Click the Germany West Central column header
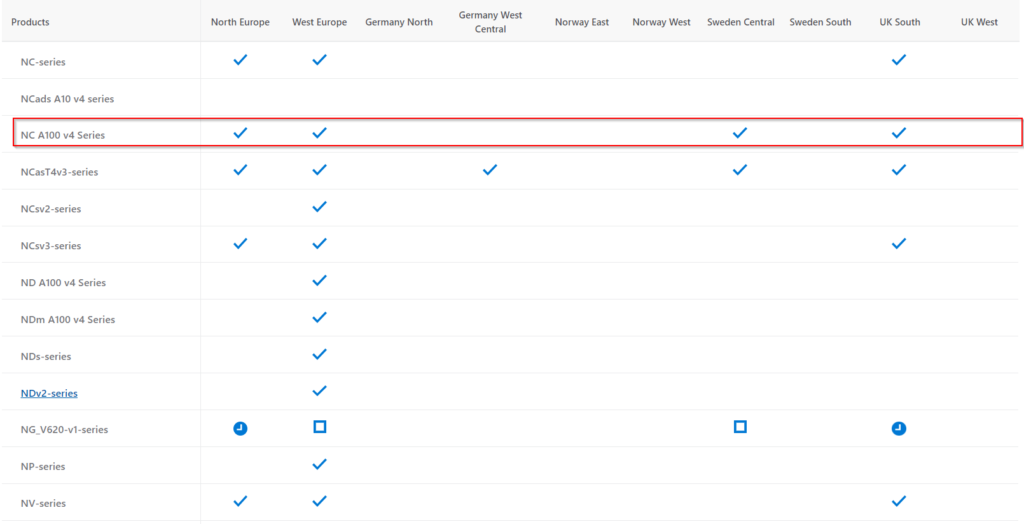1024x524 pixels. (x=490, y=22)
